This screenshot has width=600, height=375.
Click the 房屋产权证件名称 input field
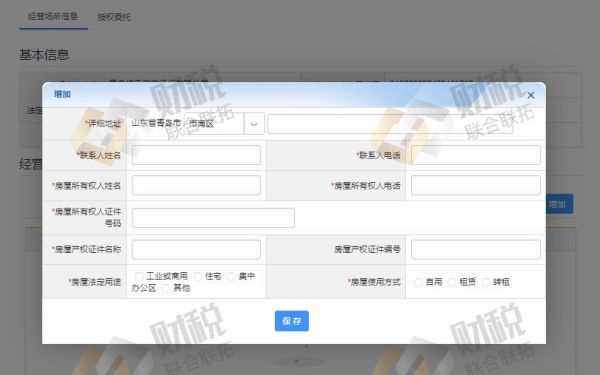point(196,249)
